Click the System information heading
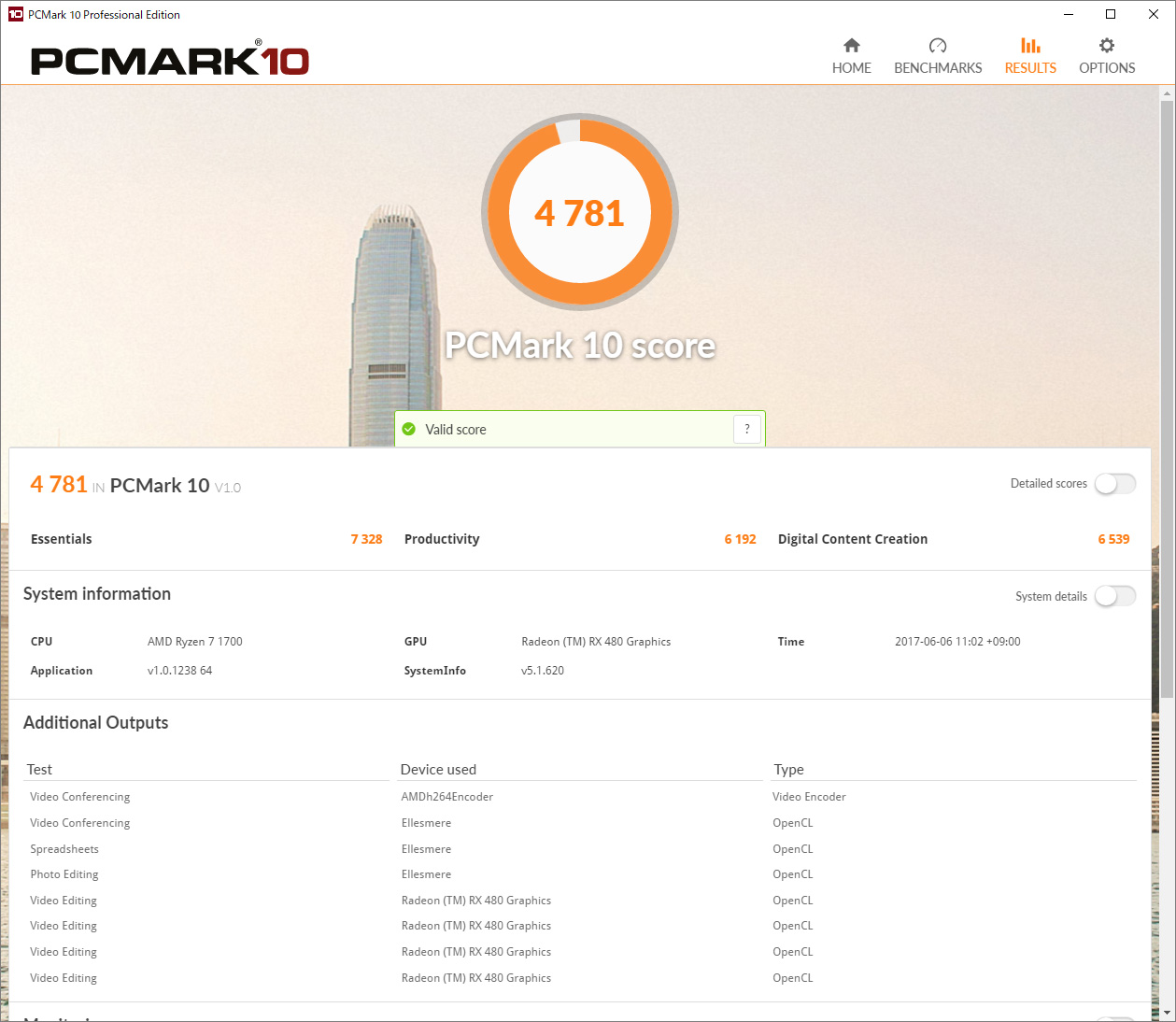Image resolution: width=1176 pixels, height=1022 pixels. click(97, 594)
